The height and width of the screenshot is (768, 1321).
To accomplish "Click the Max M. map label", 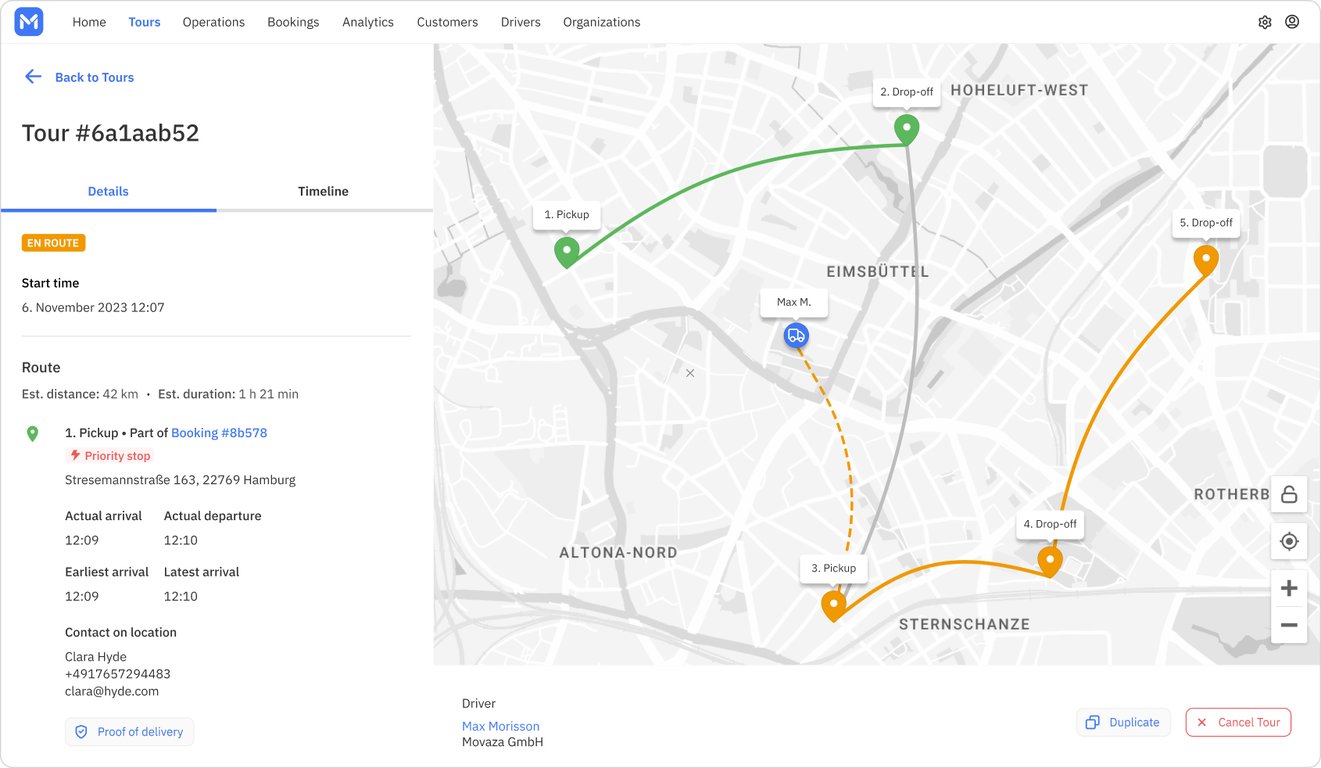I will [x=794, y=302].
